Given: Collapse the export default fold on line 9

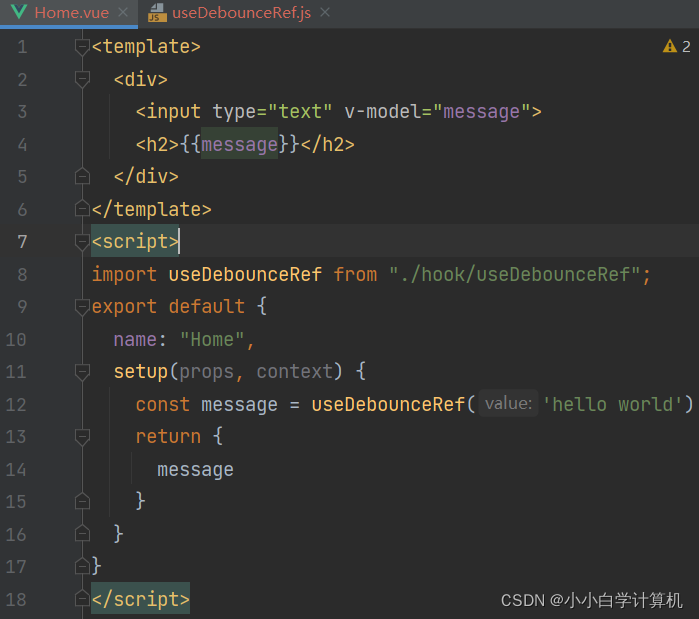Looking at the screenshot, I should tap(82, 307).
